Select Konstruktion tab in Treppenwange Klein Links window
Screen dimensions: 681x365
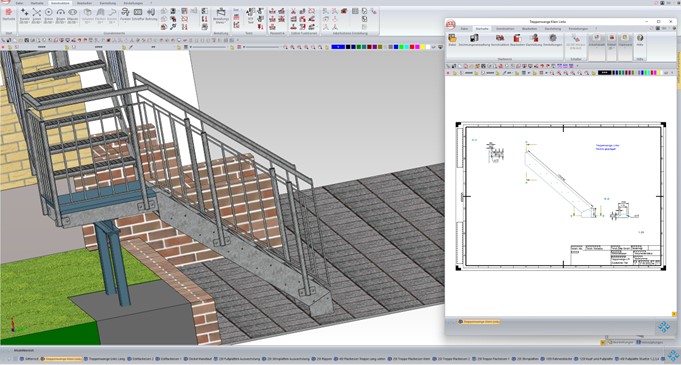pyautogui.click(x=505, y=28)
